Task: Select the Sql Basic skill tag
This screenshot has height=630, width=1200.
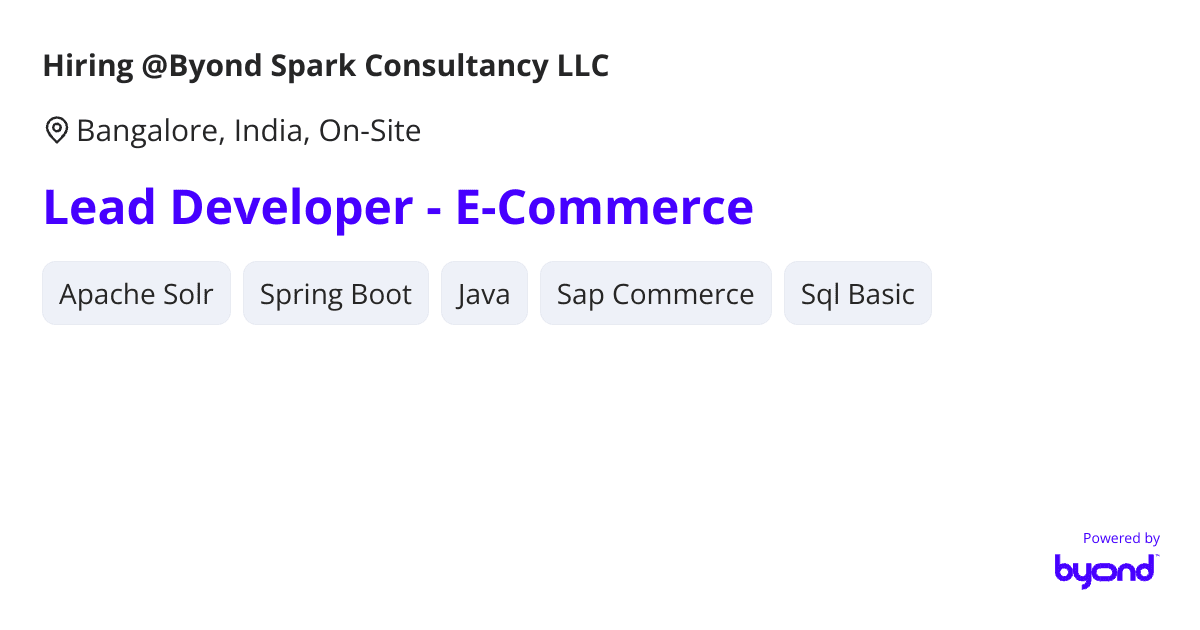Action: point(857,294)
